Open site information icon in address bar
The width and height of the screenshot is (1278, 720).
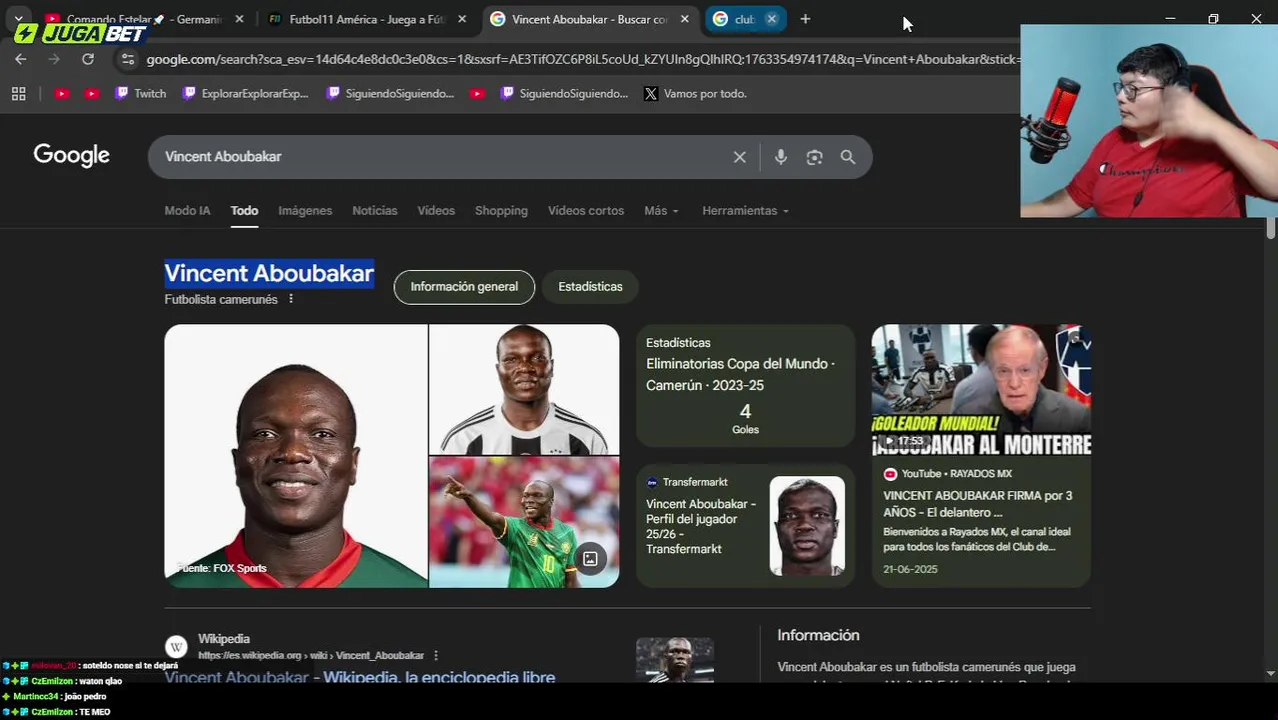tap(127, 59)
